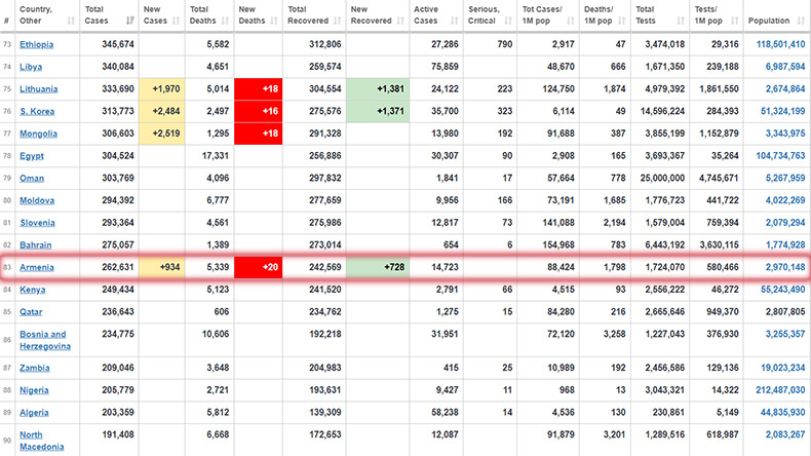The width and height of the screenshot is (811, 456).
Task: Select Zambia active cases value 415
Action: (450, 368)
